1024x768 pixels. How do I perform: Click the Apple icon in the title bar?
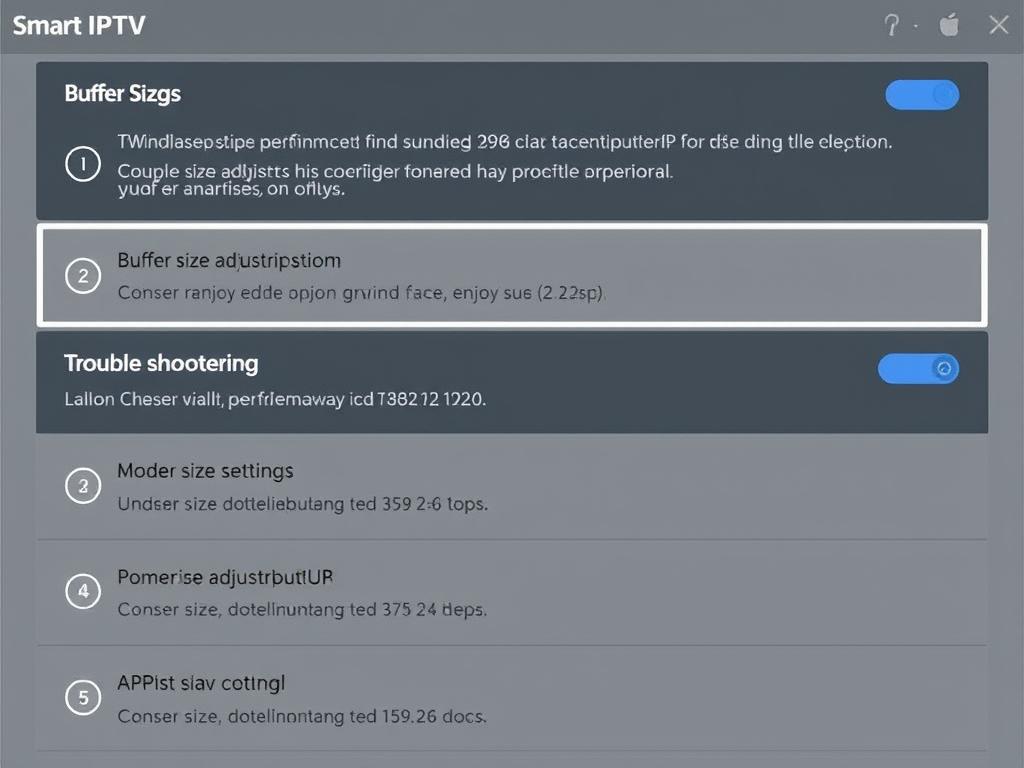click(x=948, y=25)
